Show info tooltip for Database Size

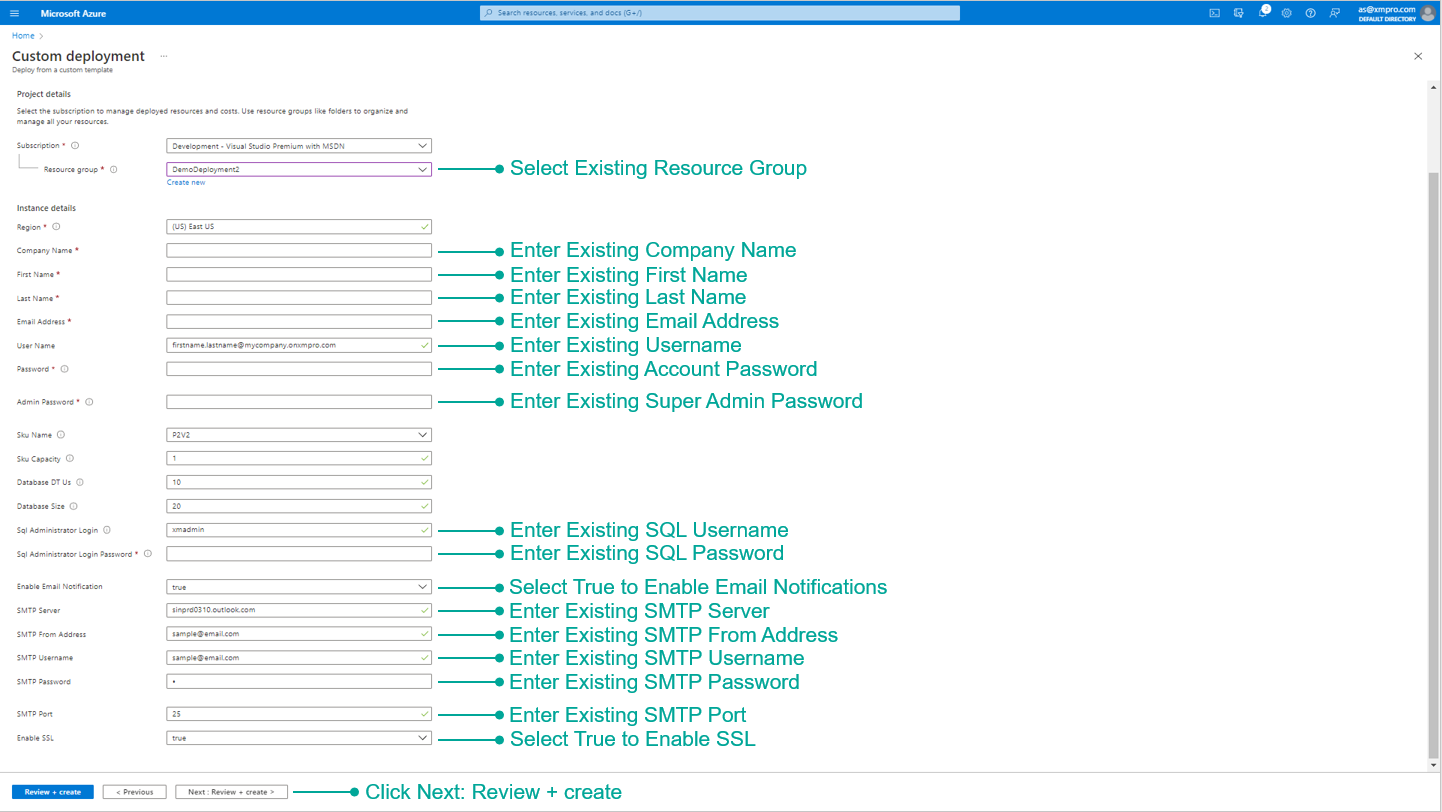[x=74, y=506]
